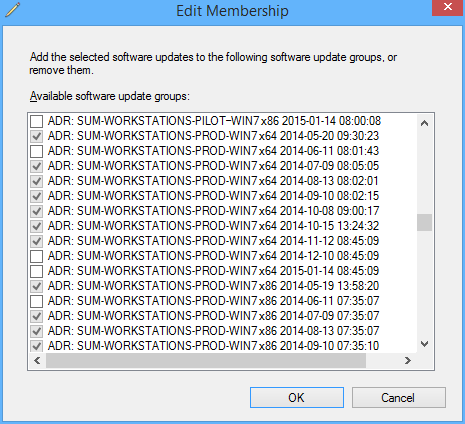Click the horizontal scroll left arrow
The image size is (465, 424).
pyautogui.click(x=37, y=360)
